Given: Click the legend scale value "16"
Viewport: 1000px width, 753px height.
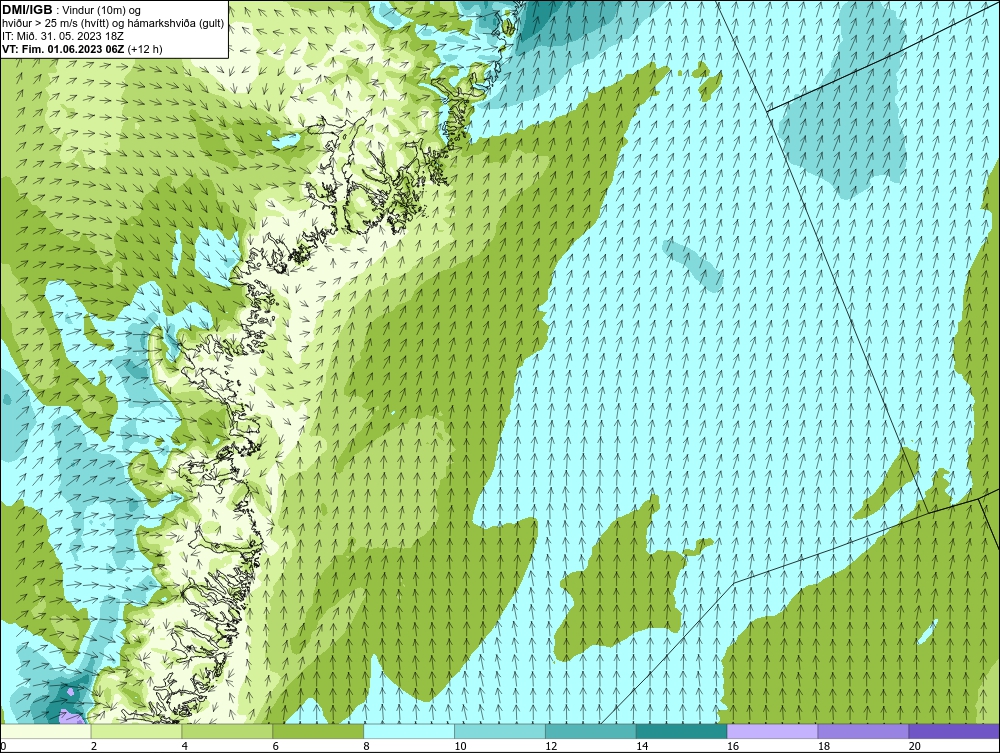Looking at the screenshot, I should tap(733, 746).
